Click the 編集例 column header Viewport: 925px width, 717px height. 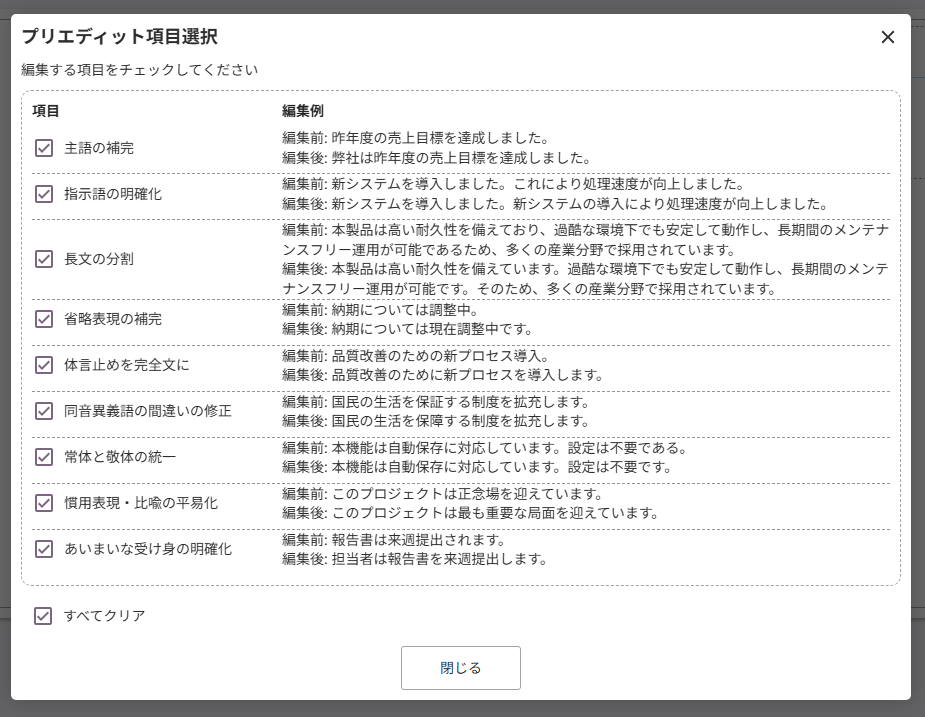[x=303, y=111]
